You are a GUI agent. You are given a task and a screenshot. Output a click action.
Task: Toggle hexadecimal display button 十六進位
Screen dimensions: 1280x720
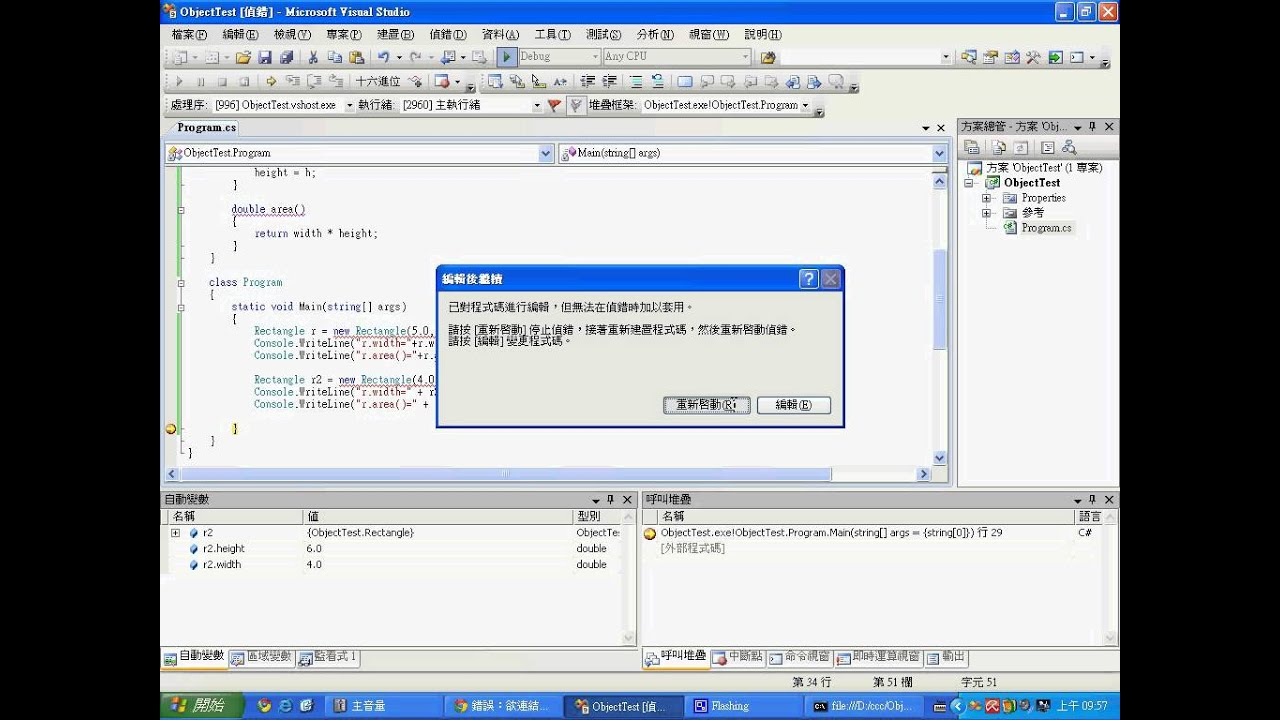(377, 82)
